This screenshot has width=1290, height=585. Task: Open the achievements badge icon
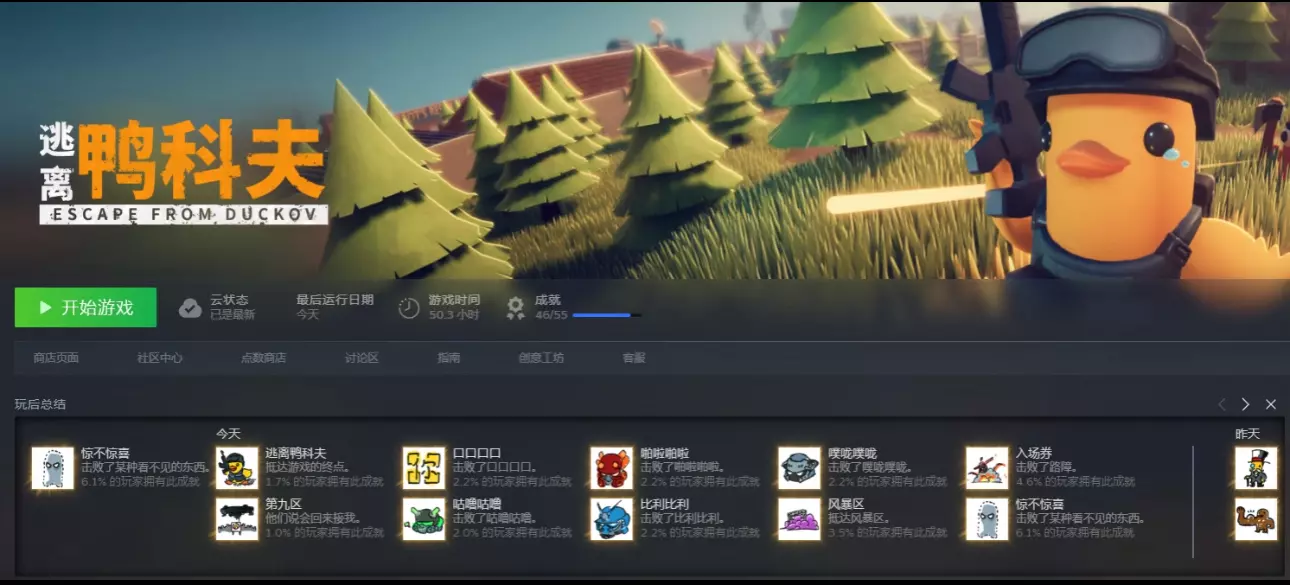tap(516, 308)
